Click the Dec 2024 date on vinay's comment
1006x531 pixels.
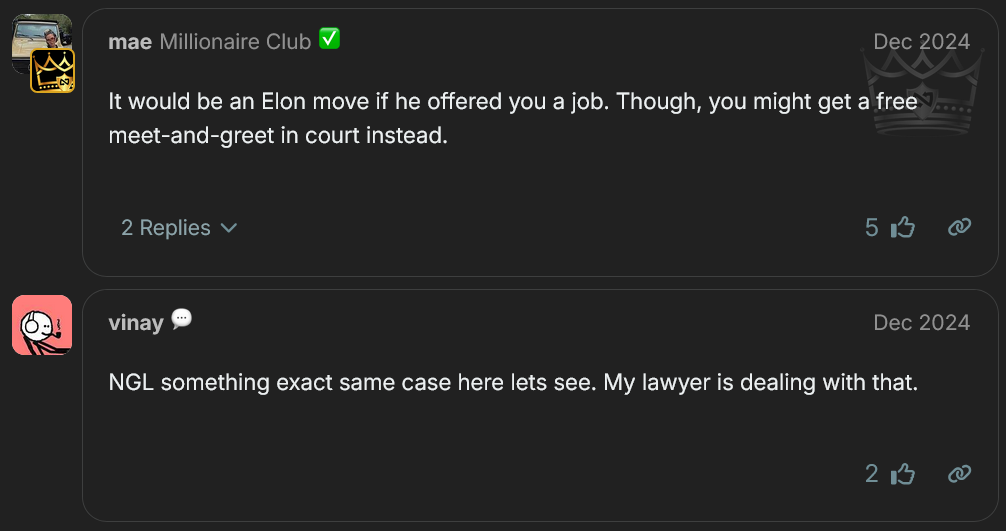pos(921,322)
